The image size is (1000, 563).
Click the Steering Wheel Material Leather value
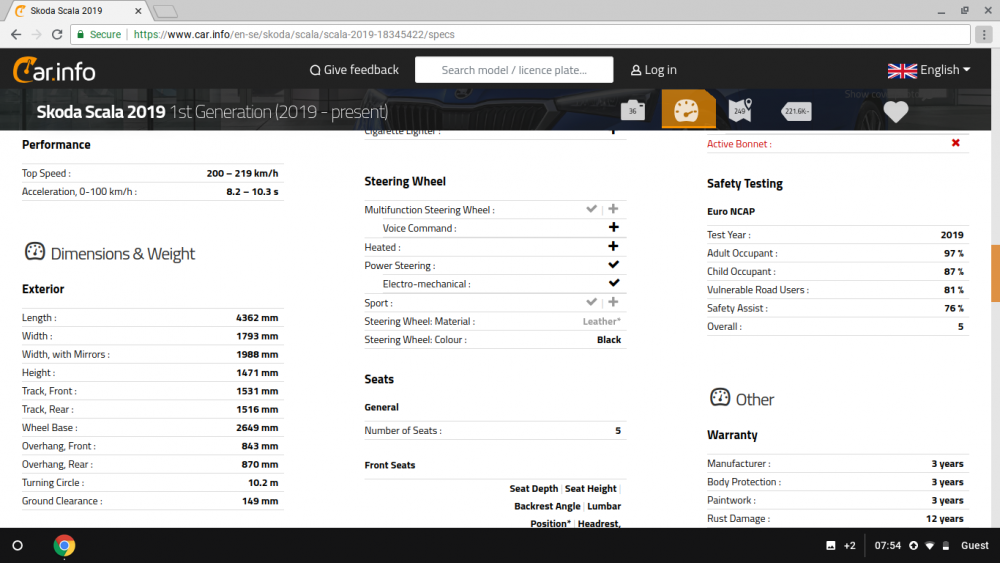601,321
